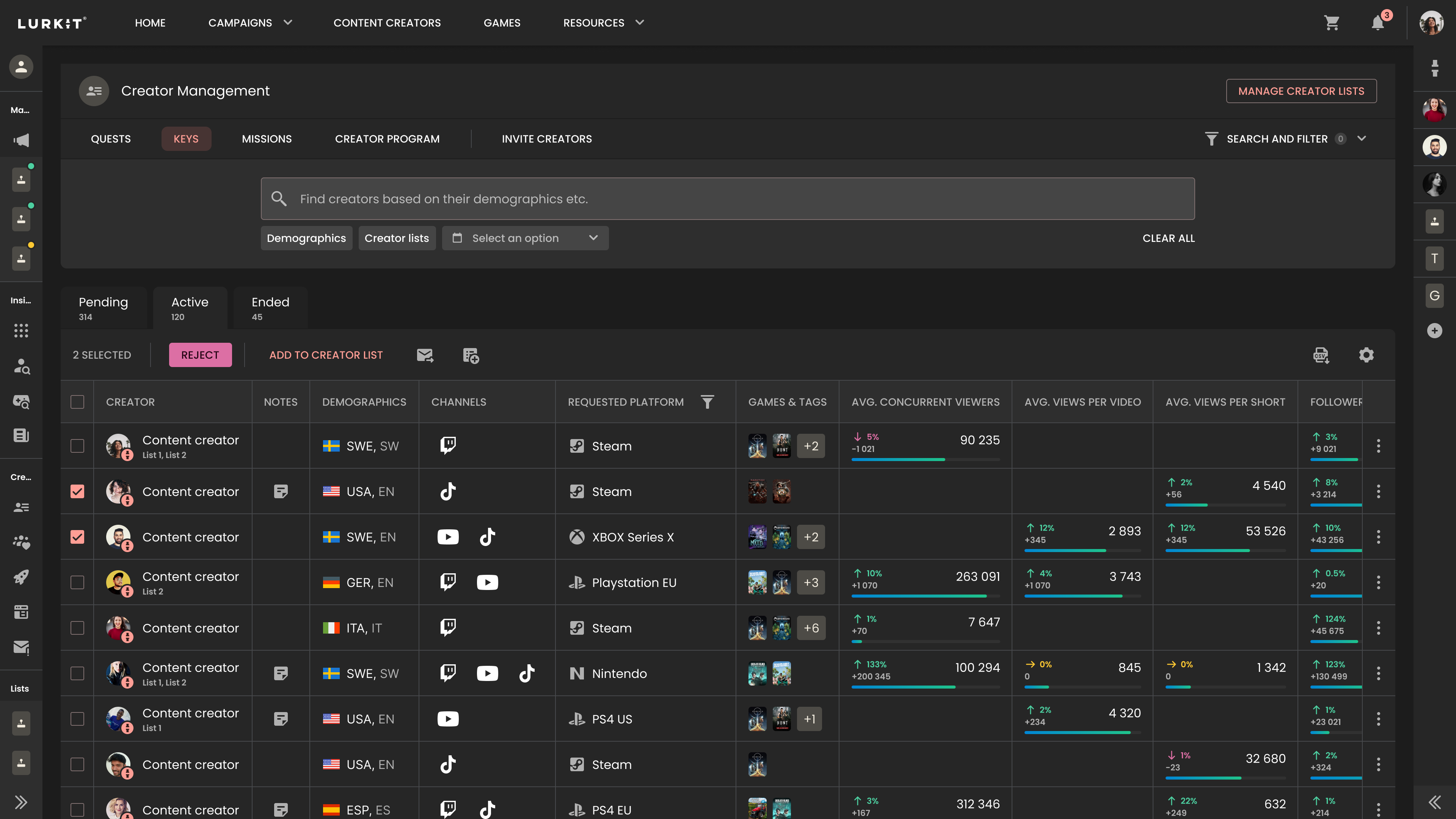The width and height of the screenshot is (1456, 819).
Task: Open the rocket icon in the Creators sidebar section
Action: (21, 577)
